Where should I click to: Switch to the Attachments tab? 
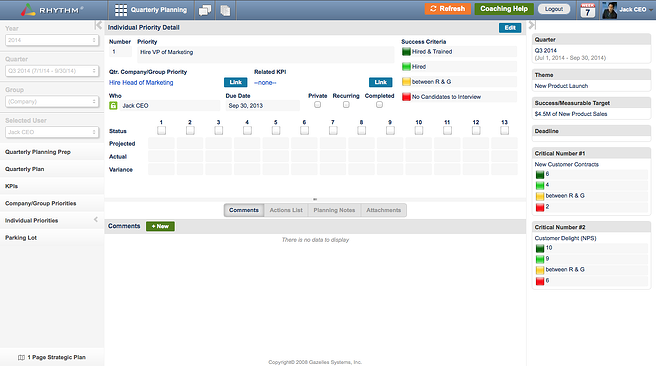[x=384, y=210]
